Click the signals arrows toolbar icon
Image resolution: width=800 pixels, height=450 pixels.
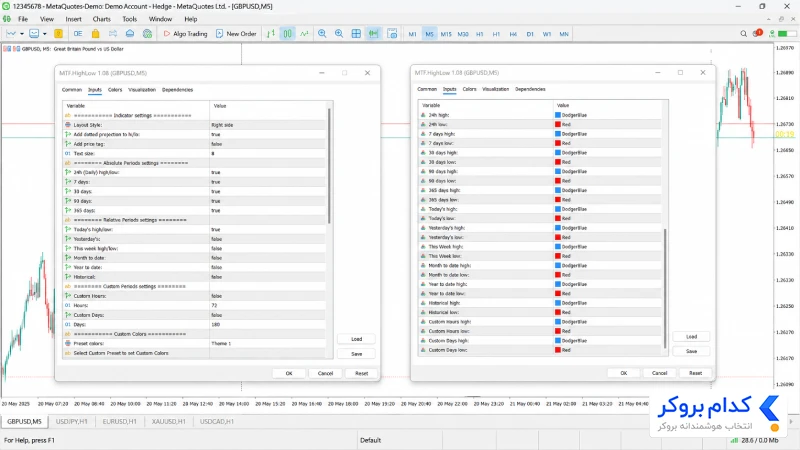pos(113,34)
